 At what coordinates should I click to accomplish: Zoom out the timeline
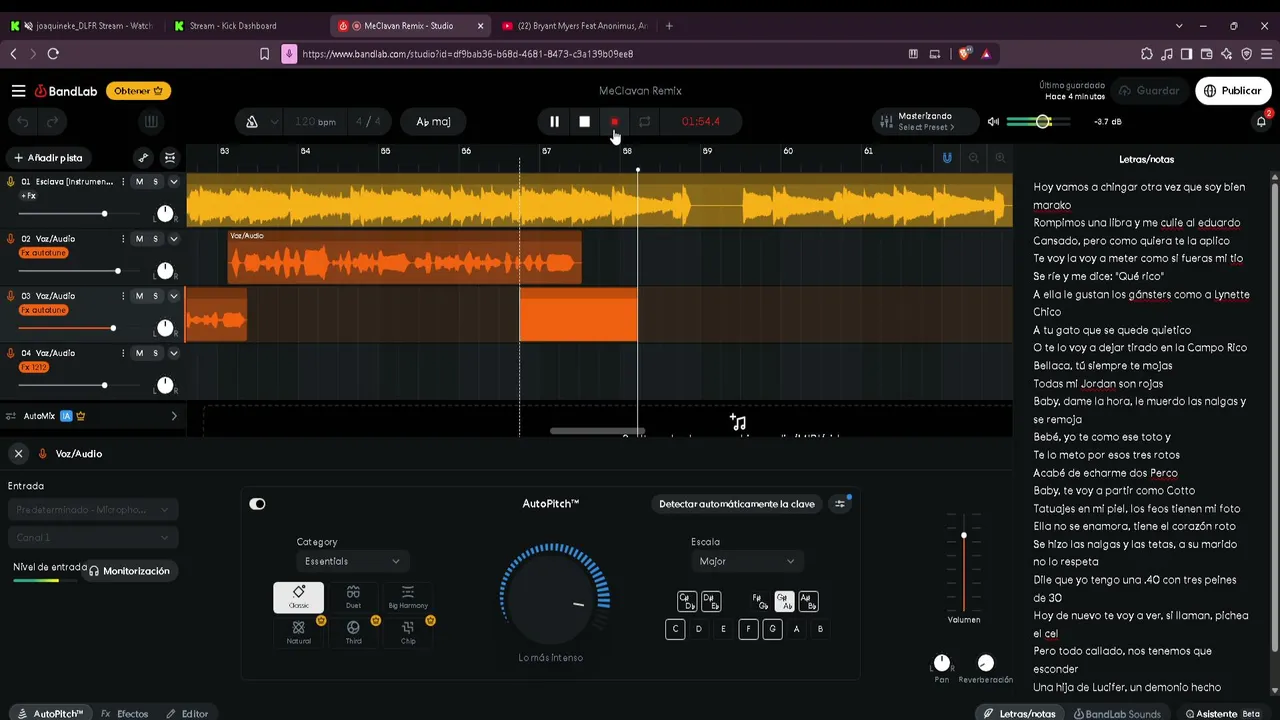click(974, 158)
